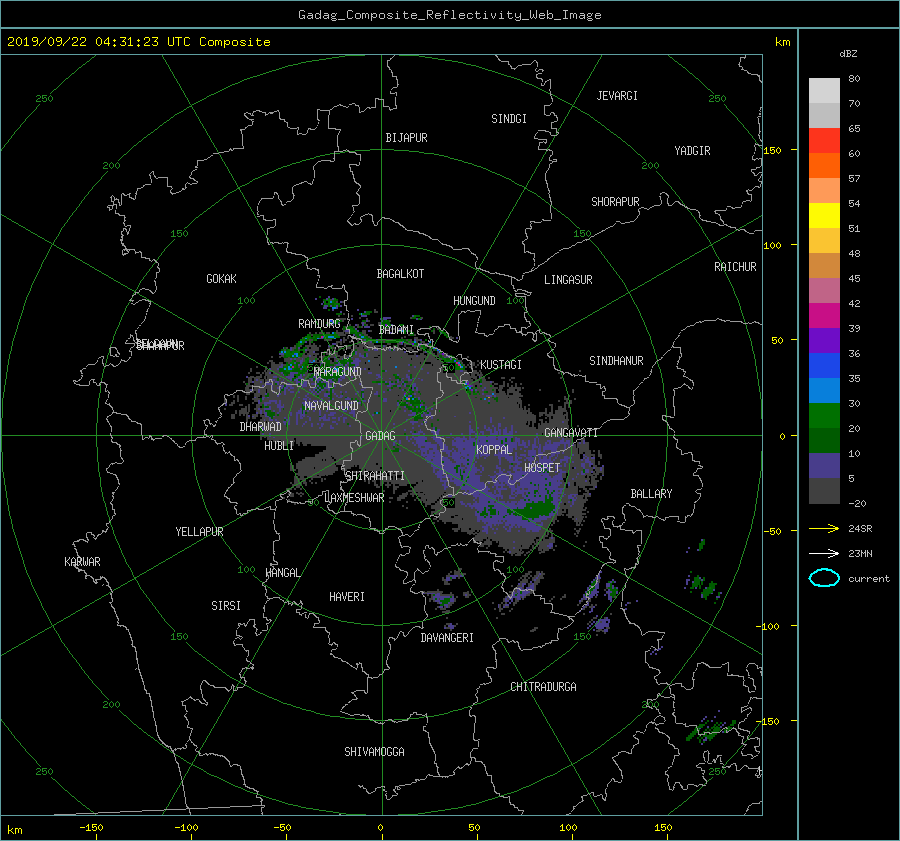Click the HUNGUND city label
900x841 pixels.
[x=474, y=301]
